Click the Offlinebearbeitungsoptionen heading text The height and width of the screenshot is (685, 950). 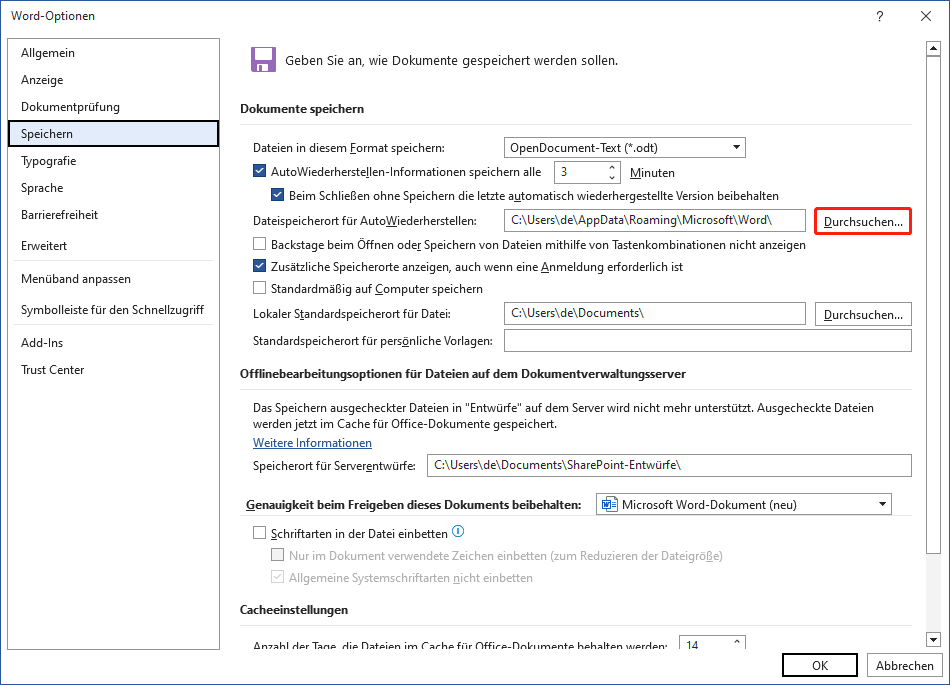[x=463, y=374]
